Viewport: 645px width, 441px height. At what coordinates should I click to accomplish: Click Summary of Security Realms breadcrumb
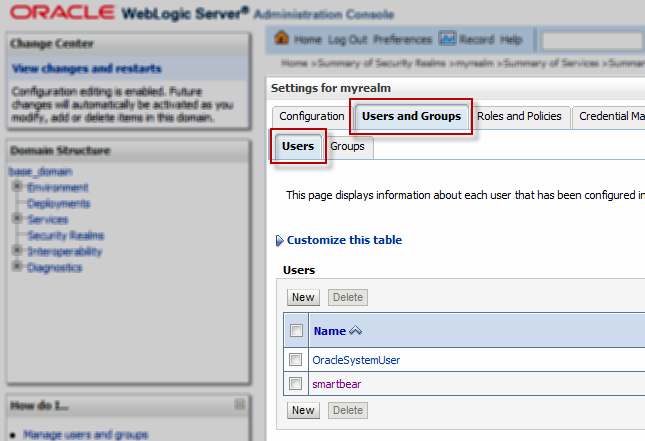point(382,63)
